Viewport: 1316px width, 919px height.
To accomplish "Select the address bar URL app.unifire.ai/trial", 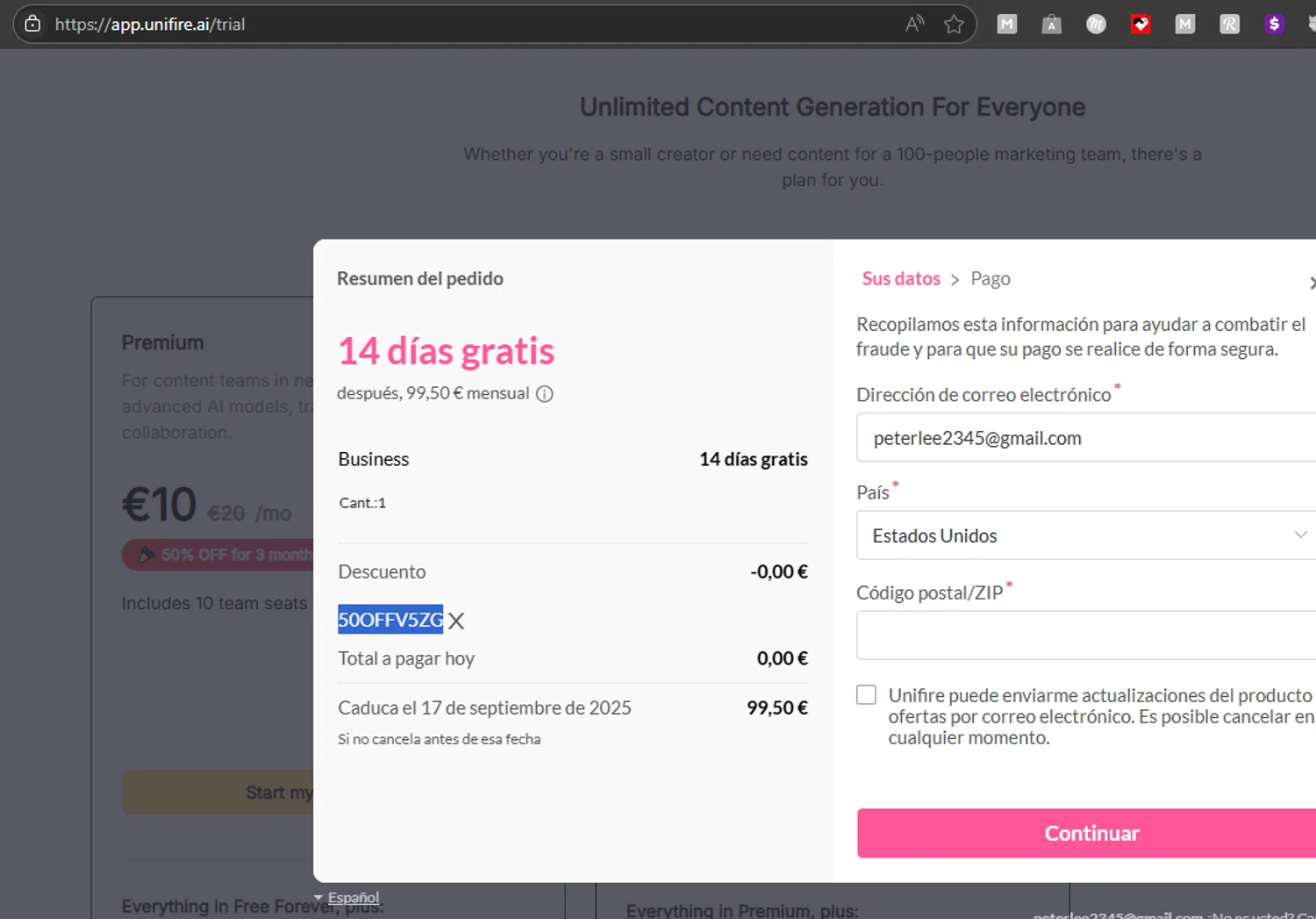I will point(150,25).
